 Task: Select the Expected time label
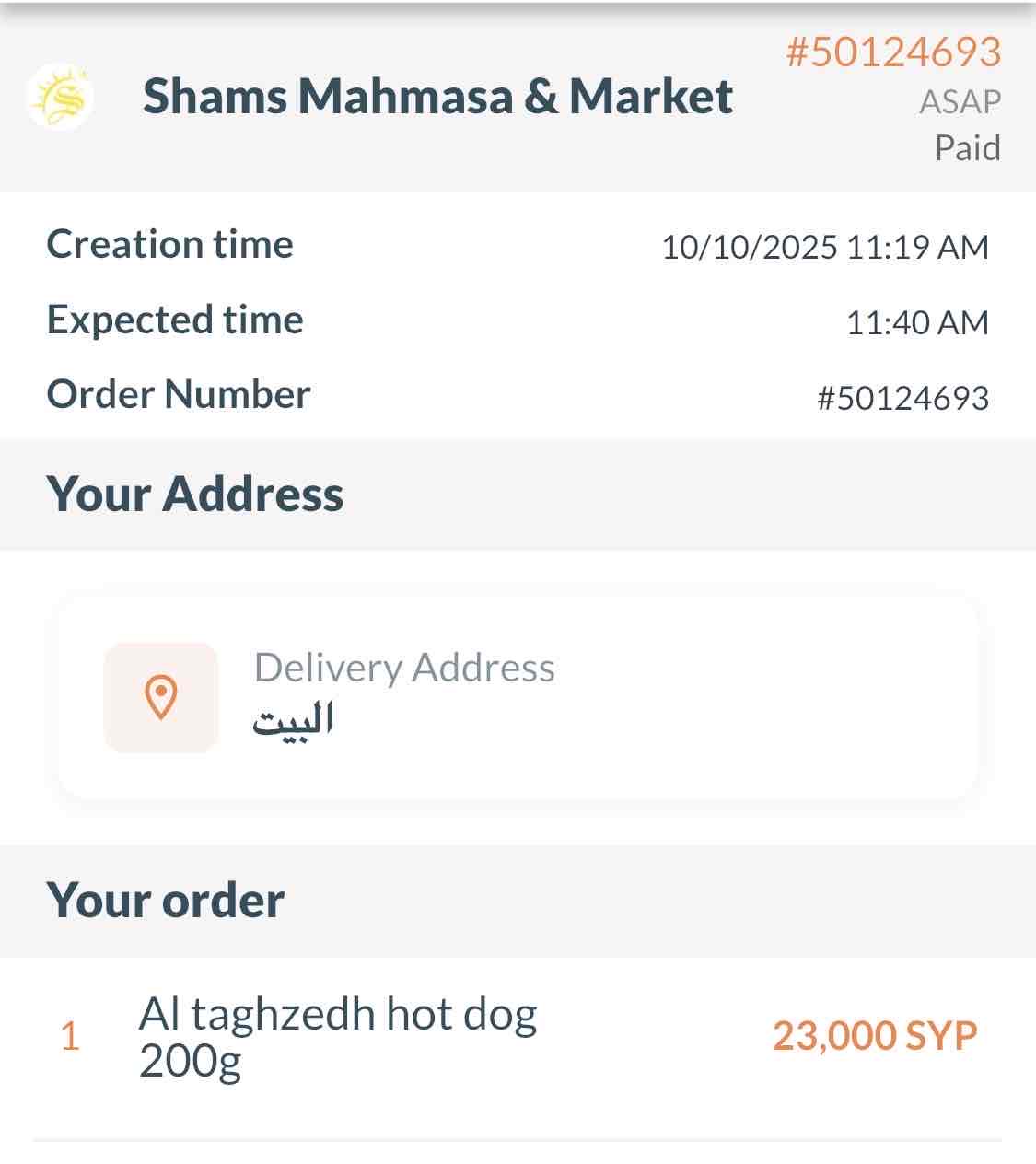(x=175, y=320)
